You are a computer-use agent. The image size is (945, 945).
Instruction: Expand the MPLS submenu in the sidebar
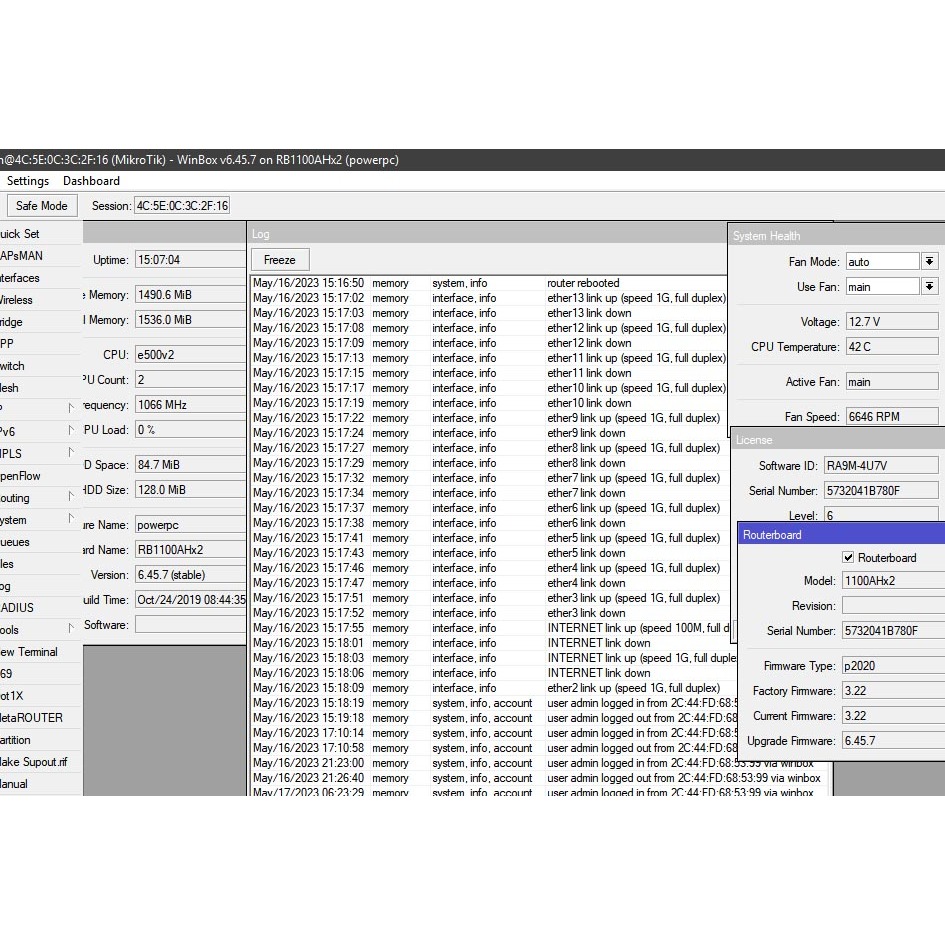tap(40, 454)
